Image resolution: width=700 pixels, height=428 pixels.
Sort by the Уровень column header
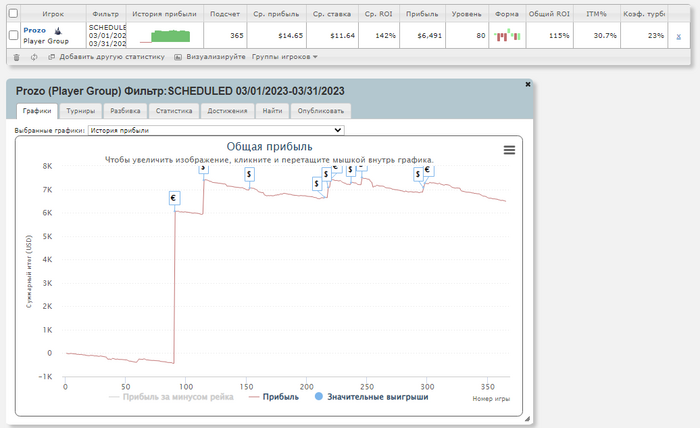pos(467,14)
